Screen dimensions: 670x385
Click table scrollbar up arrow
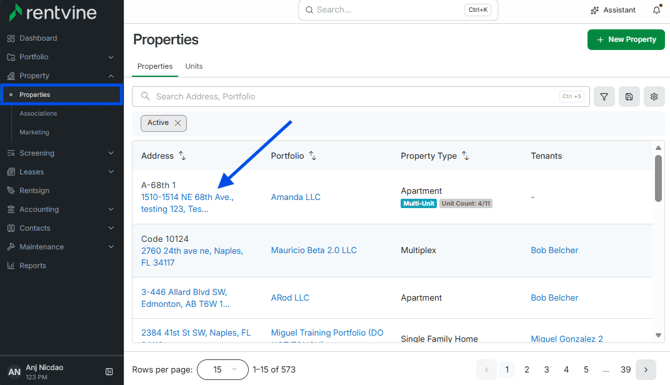658,148
